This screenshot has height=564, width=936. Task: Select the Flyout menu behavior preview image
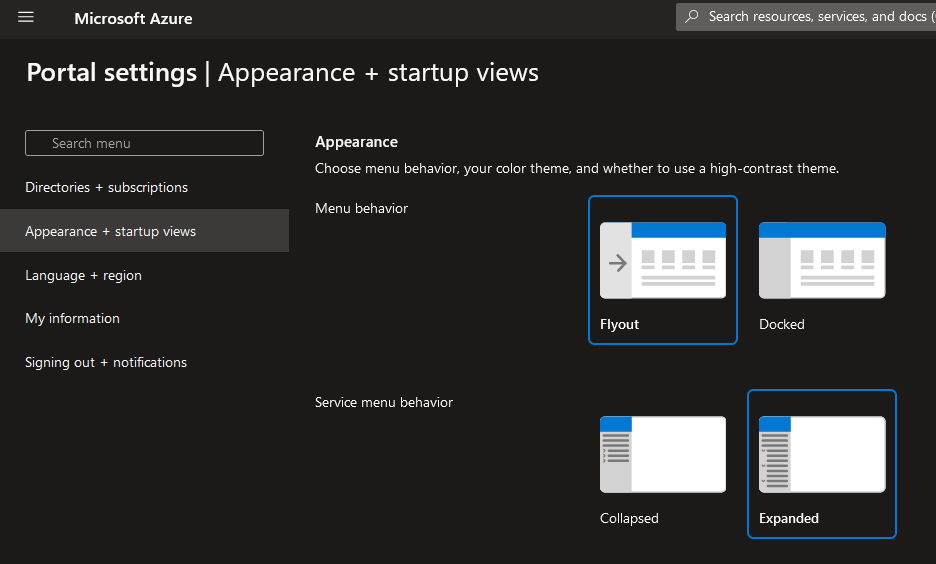(663, 260)
